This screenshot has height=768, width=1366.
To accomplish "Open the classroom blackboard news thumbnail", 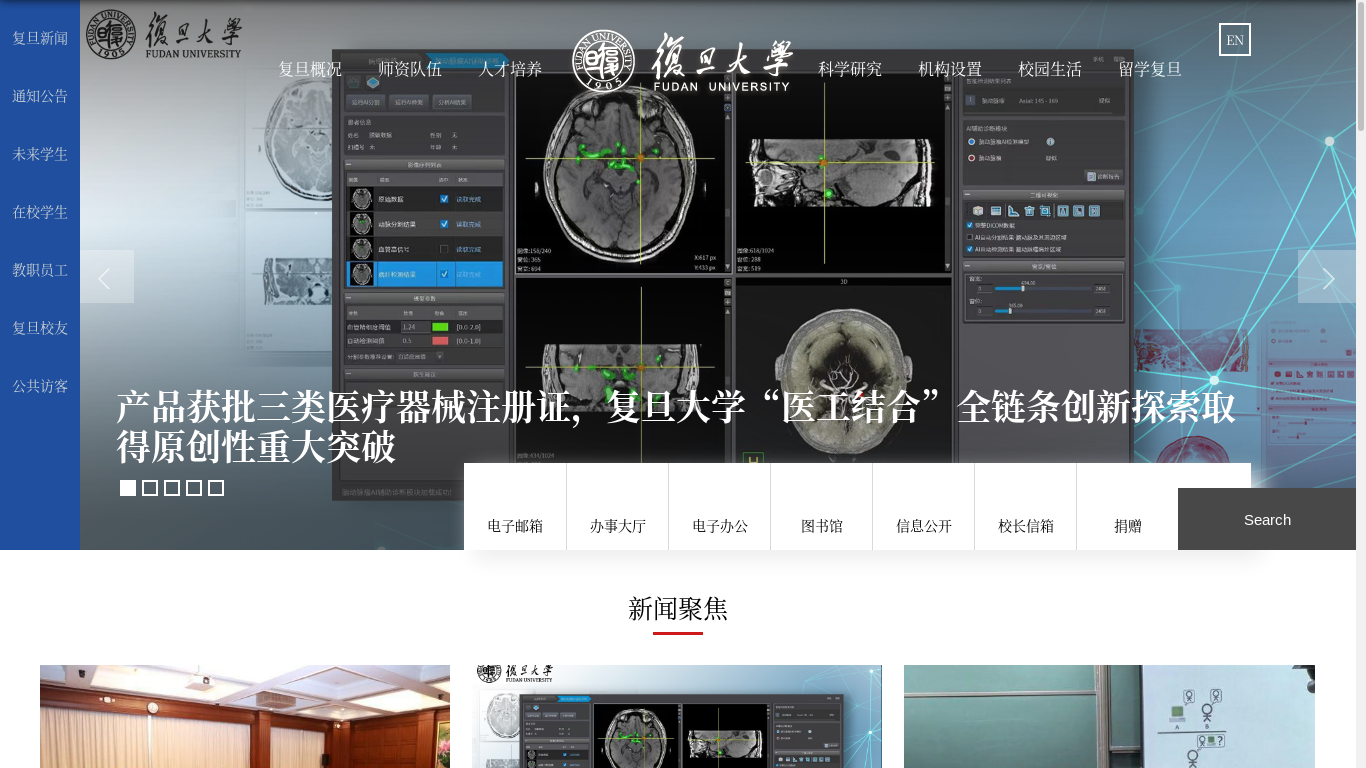I will [1109, 716].
